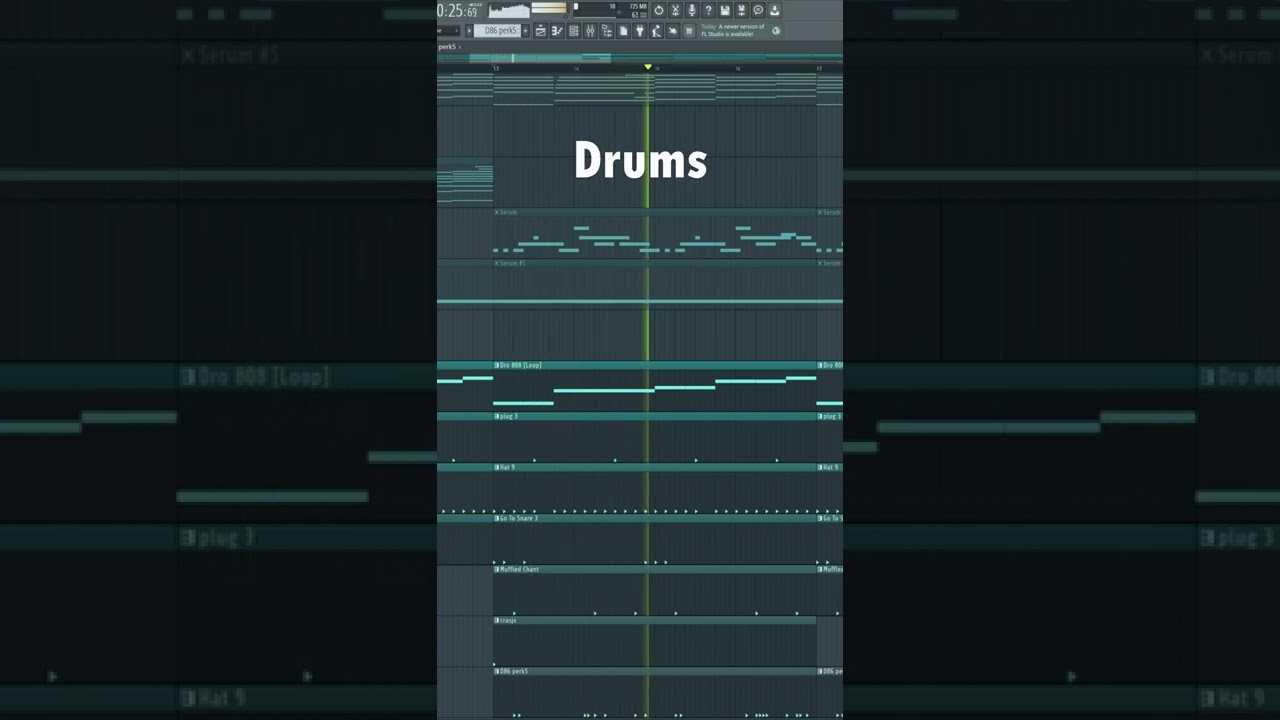Open the newer version available notification
The height and width of the screenshot is (720, 1280).
[x=733, y=31]
